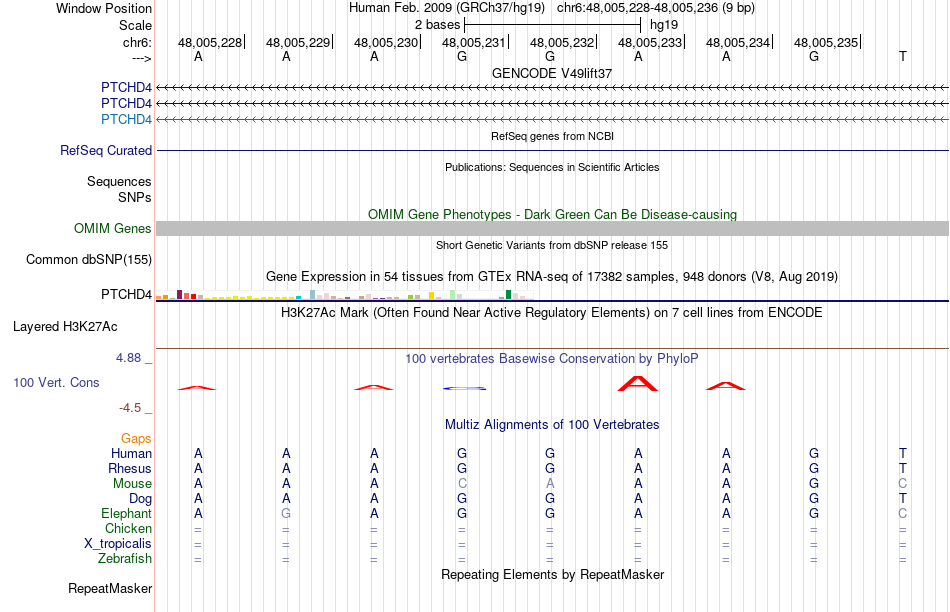Viewport: 950px width, 612px height.
Task: Click the 4.88 upper PhyloP scale value
Action: click(x=128, y=358)
